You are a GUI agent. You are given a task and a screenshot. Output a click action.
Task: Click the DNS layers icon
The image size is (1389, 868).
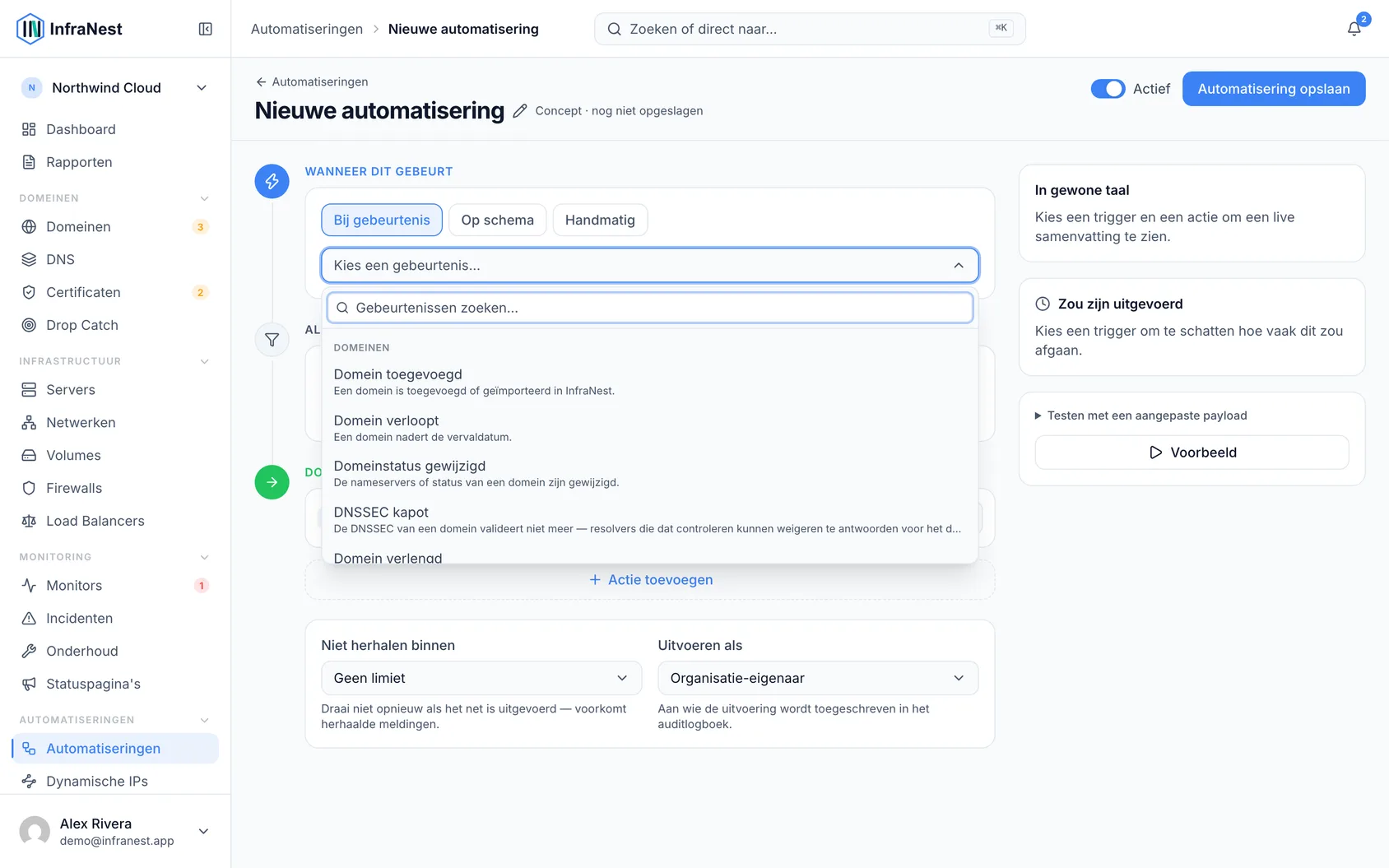(29, 259)
